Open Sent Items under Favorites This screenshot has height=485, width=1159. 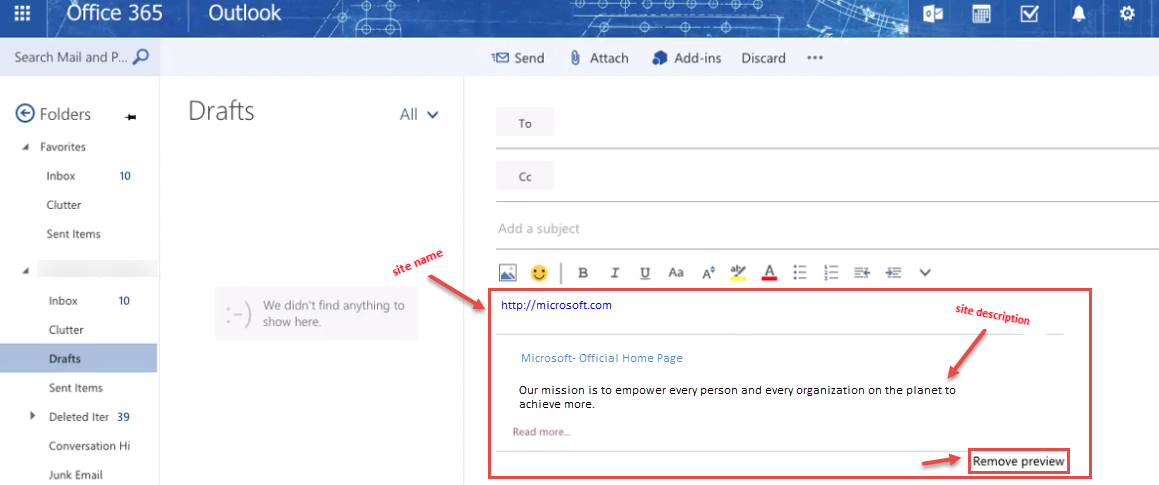point(73,234)
